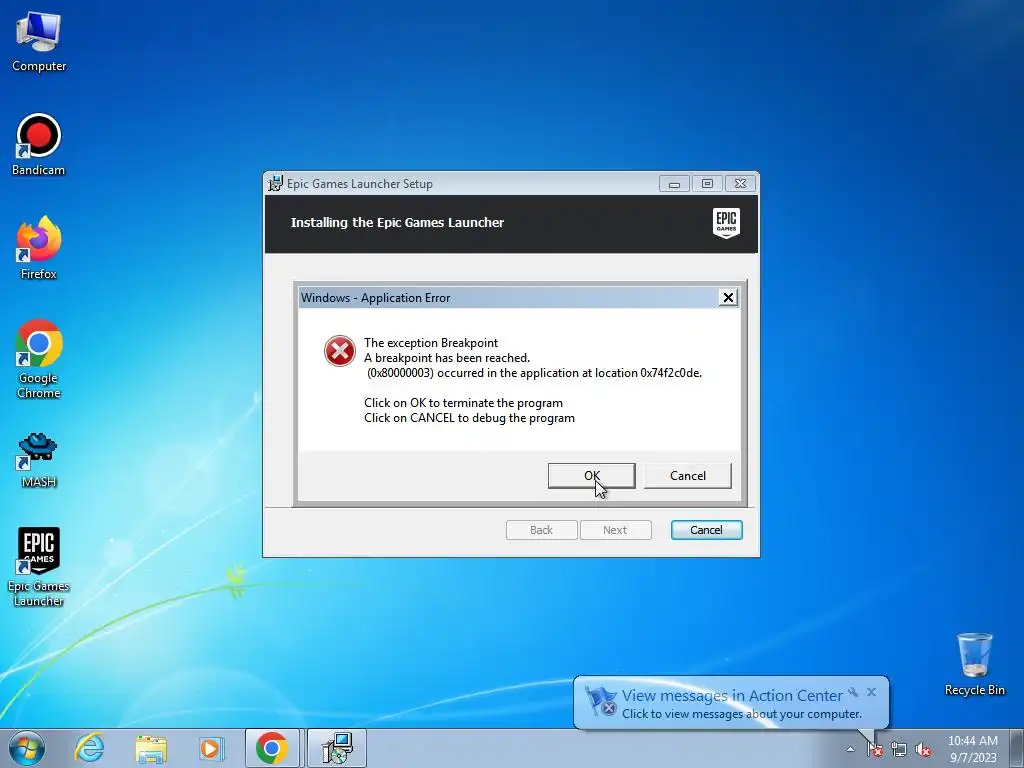1024x768 pixels.
Task: Click Cancel in the Application Error dialog
Action: [688, 475]
